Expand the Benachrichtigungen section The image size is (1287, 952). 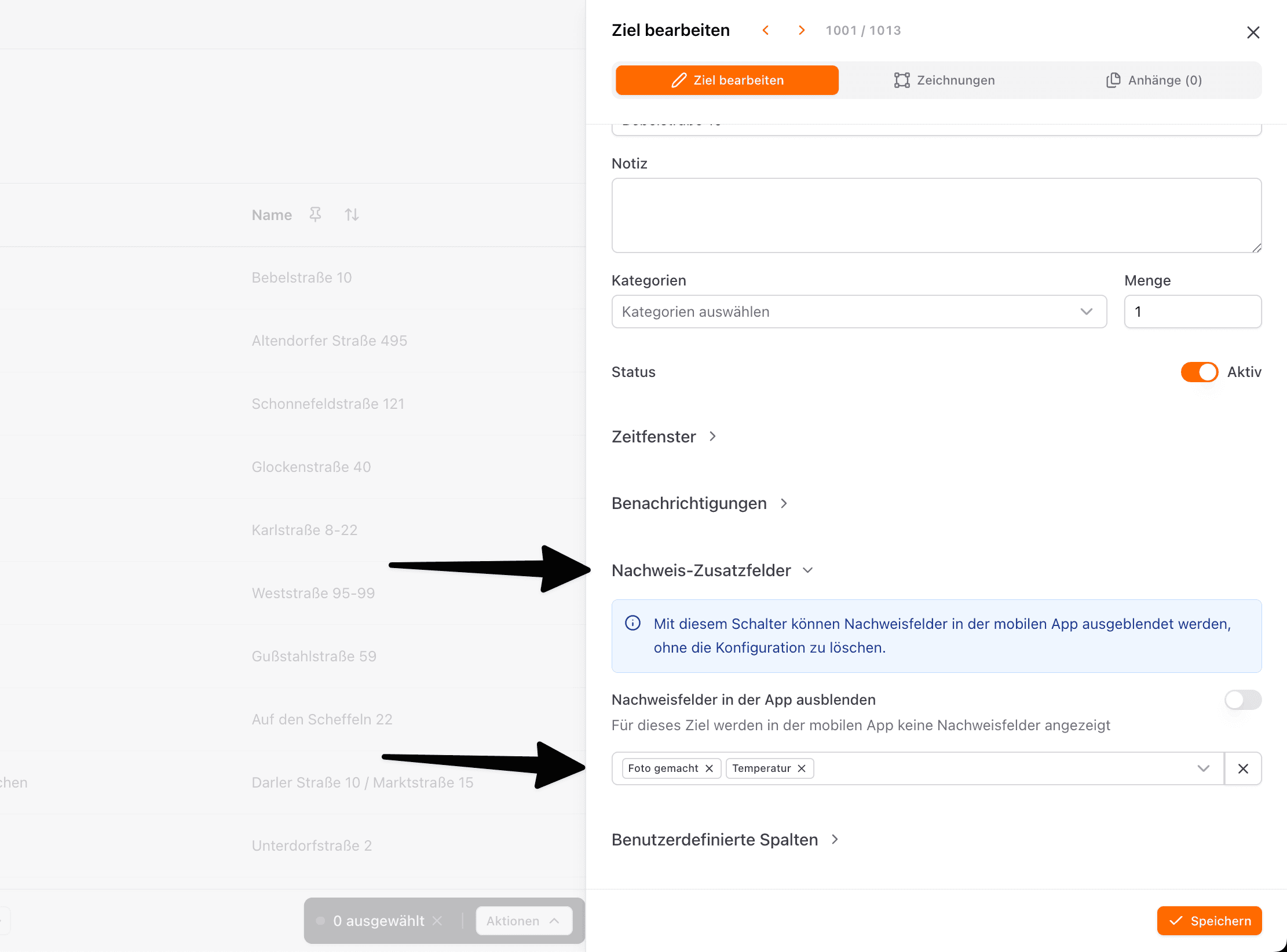(x=700, y=503)
